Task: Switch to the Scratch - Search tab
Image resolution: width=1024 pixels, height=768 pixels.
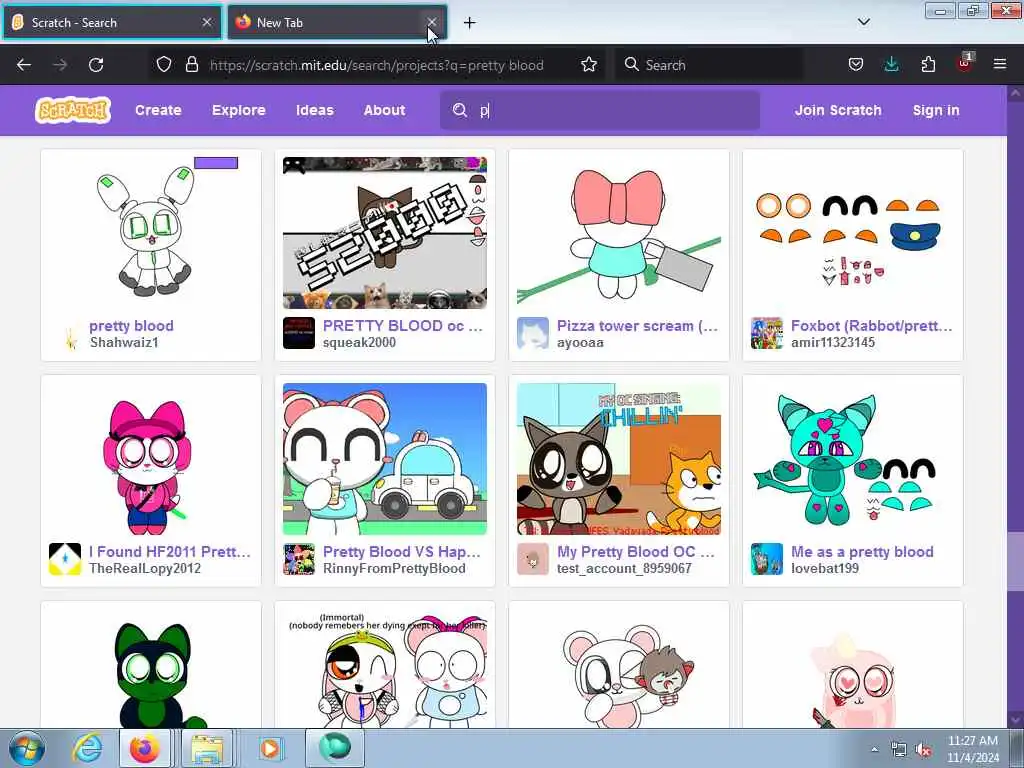Action: [x=112, y=22]
